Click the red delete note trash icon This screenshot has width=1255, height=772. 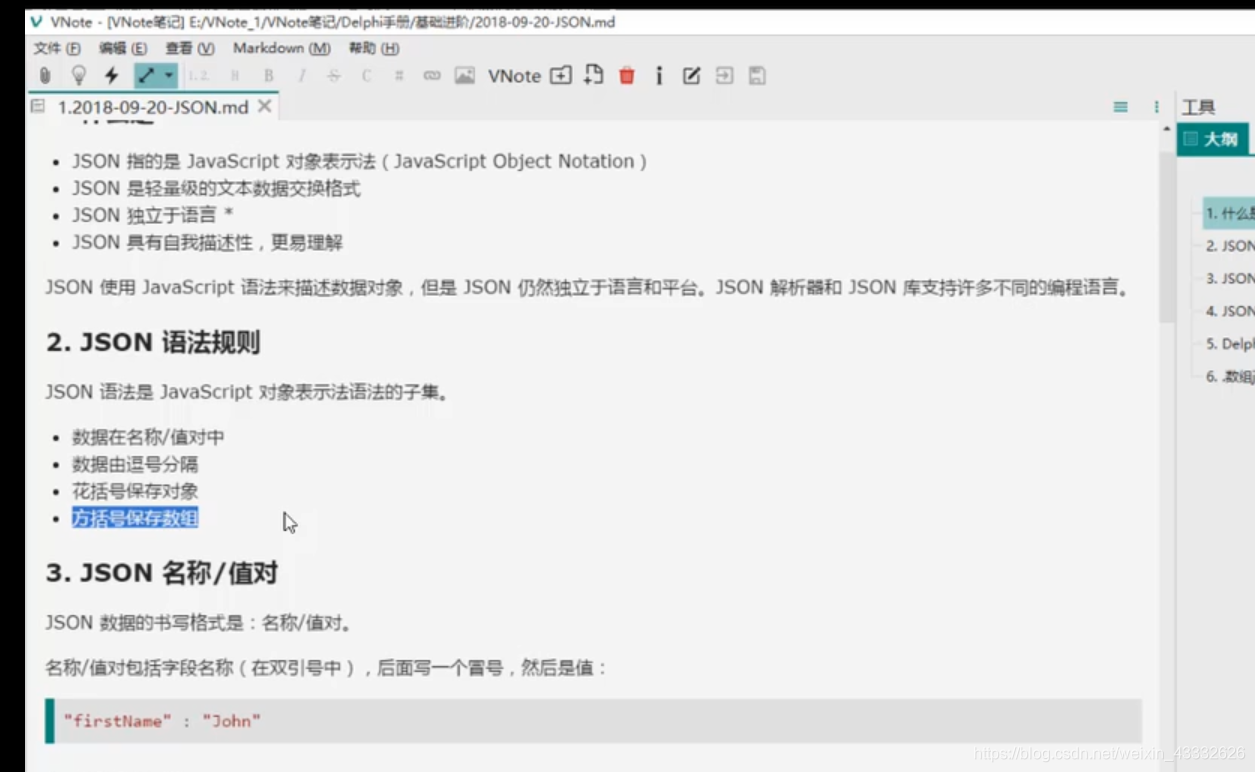(626, 75)
